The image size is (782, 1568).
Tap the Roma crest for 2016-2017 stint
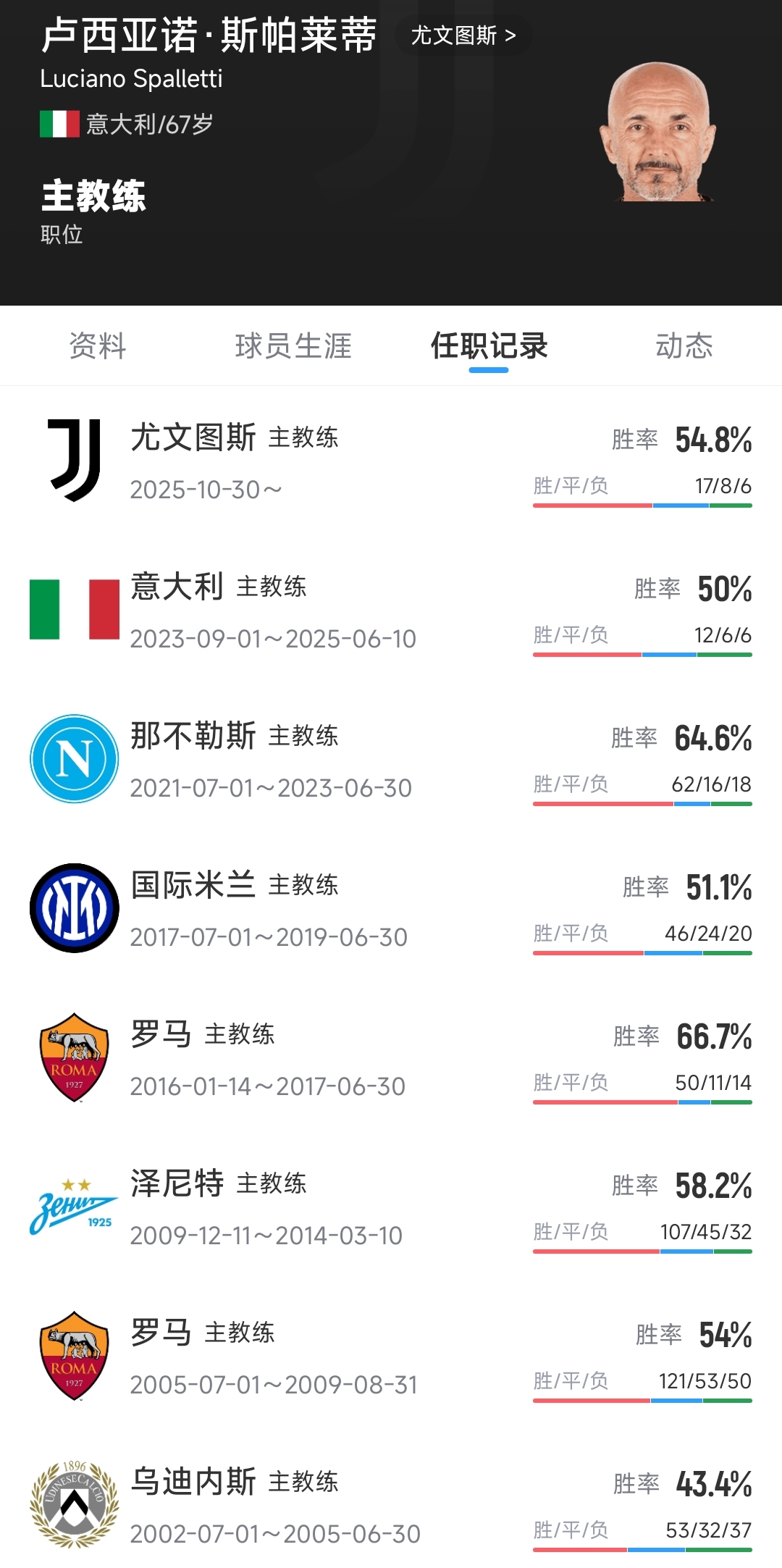point(74,1057)
